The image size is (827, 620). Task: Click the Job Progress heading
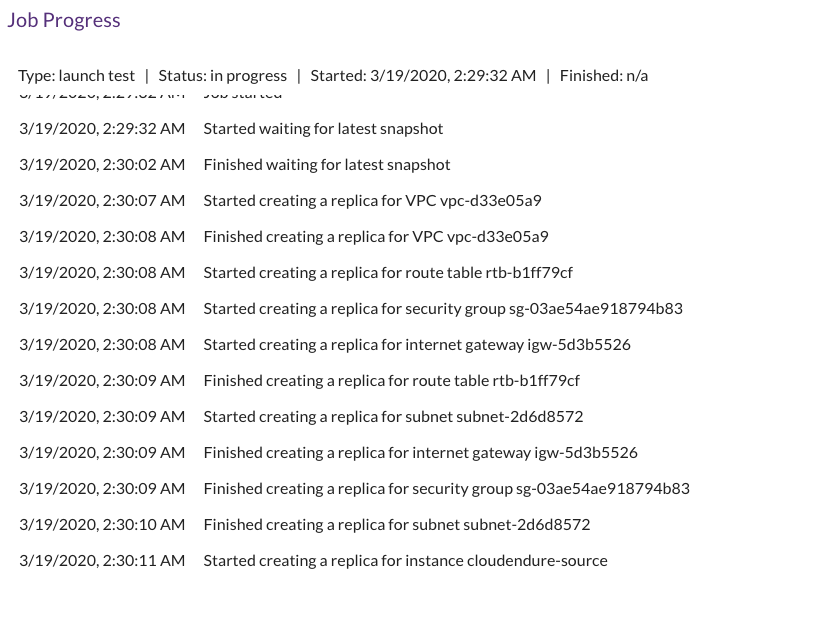pyautogui.click(x=64, y=20)
